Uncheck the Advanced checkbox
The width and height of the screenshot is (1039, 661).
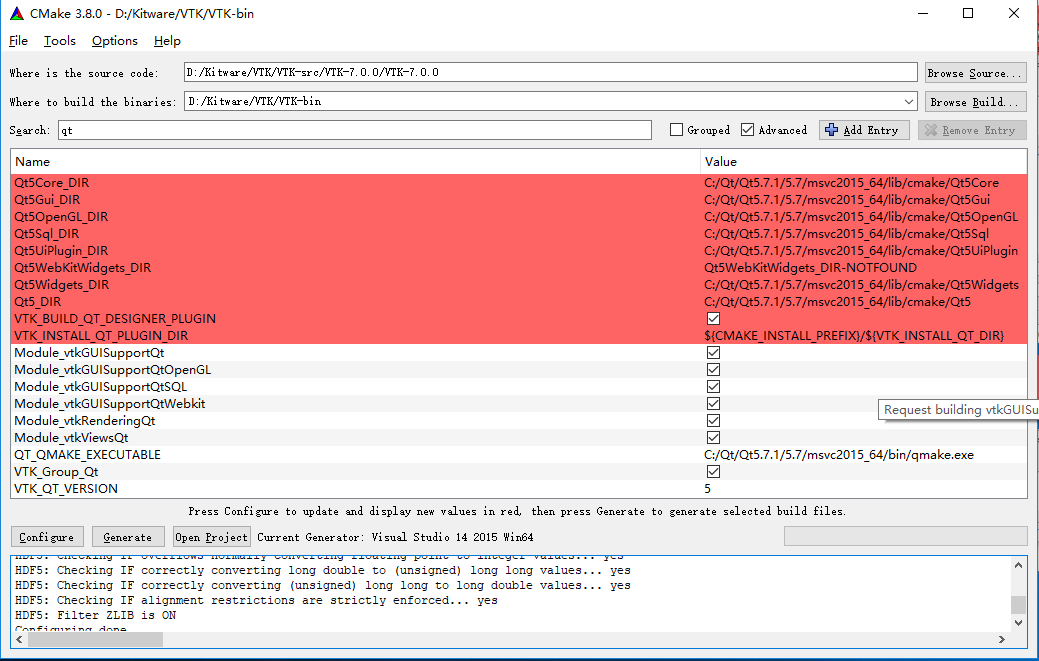click(x=747, y=130)
